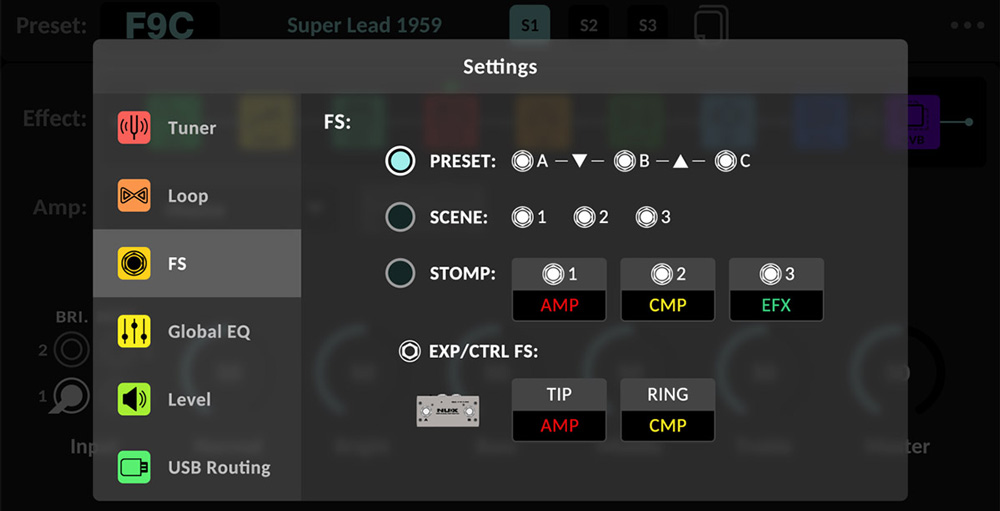Open the three-dots more menu
Image resolution: width=1000 pixels, height=511 pixels.
click(967, 26)
